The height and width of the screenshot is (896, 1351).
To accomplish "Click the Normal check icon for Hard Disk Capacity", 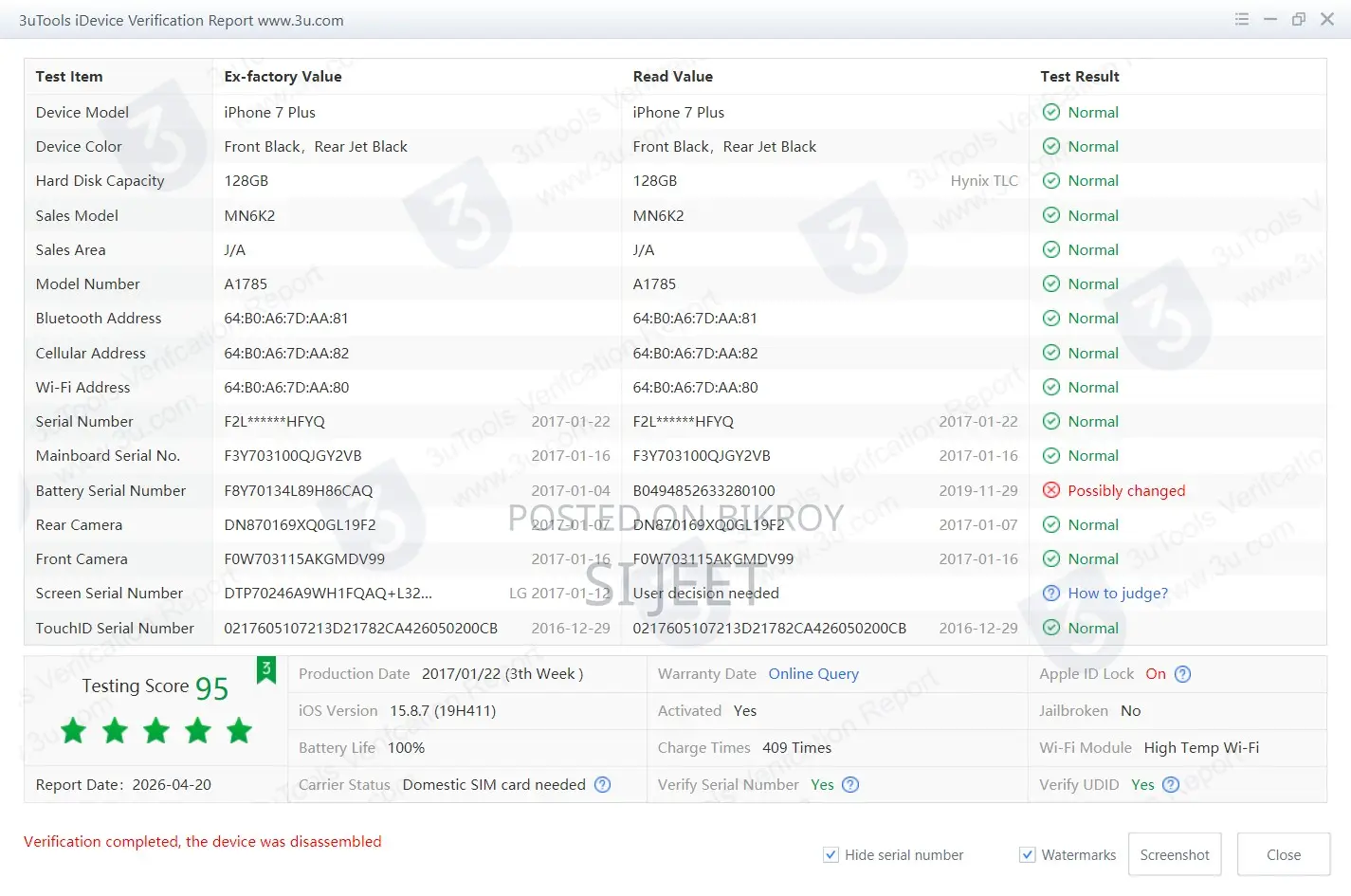I will 1051,180.
